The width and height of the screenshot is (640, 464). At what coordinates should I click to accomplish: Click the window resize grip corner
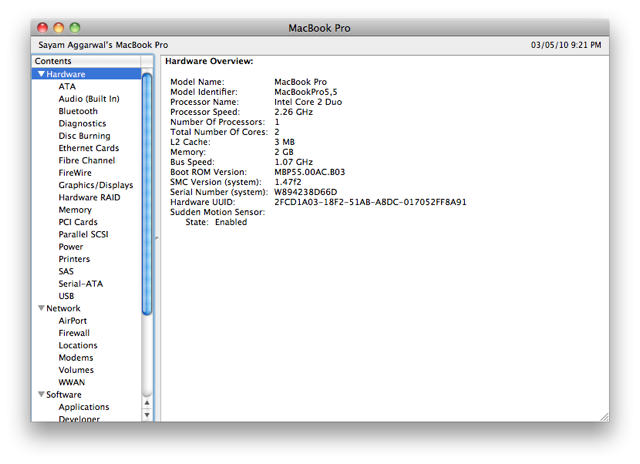click(603, 415)
